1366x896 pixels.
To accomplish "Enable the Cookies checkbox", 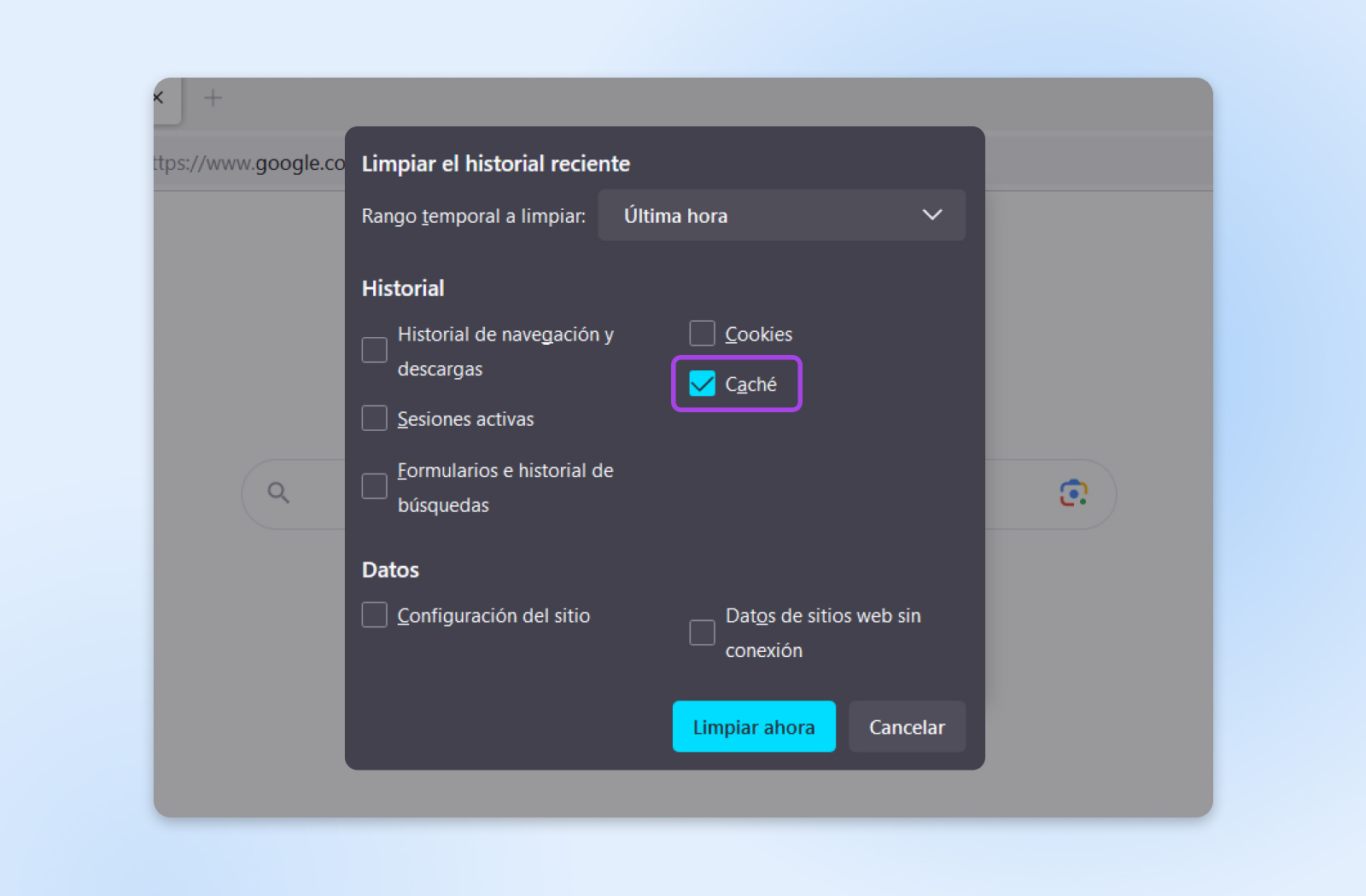I will point(702,334).
